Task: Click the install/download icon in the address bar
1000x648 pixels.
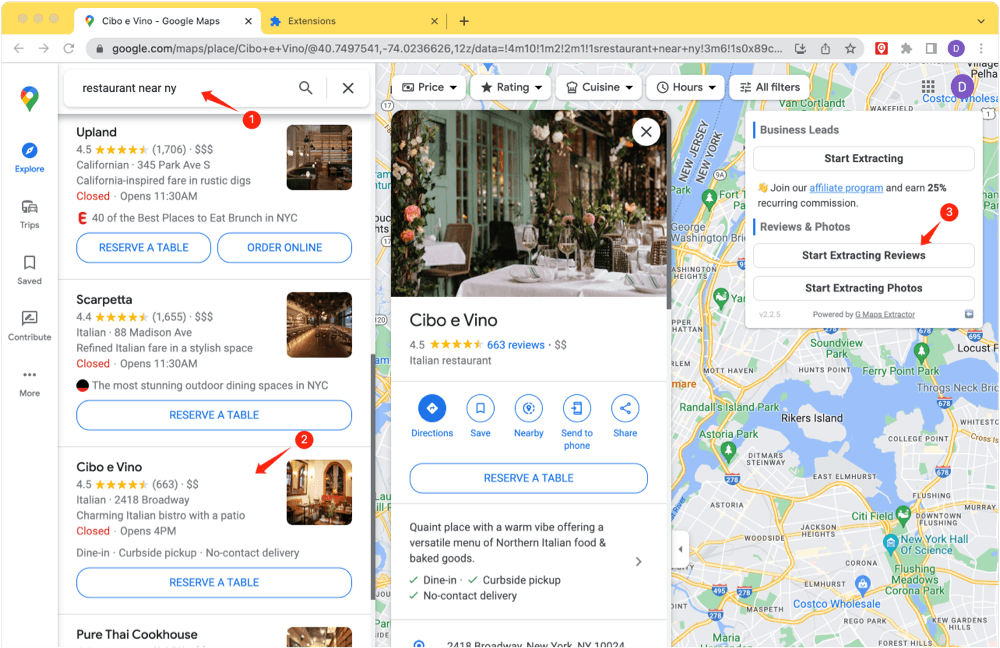Action: coord(800,48)
